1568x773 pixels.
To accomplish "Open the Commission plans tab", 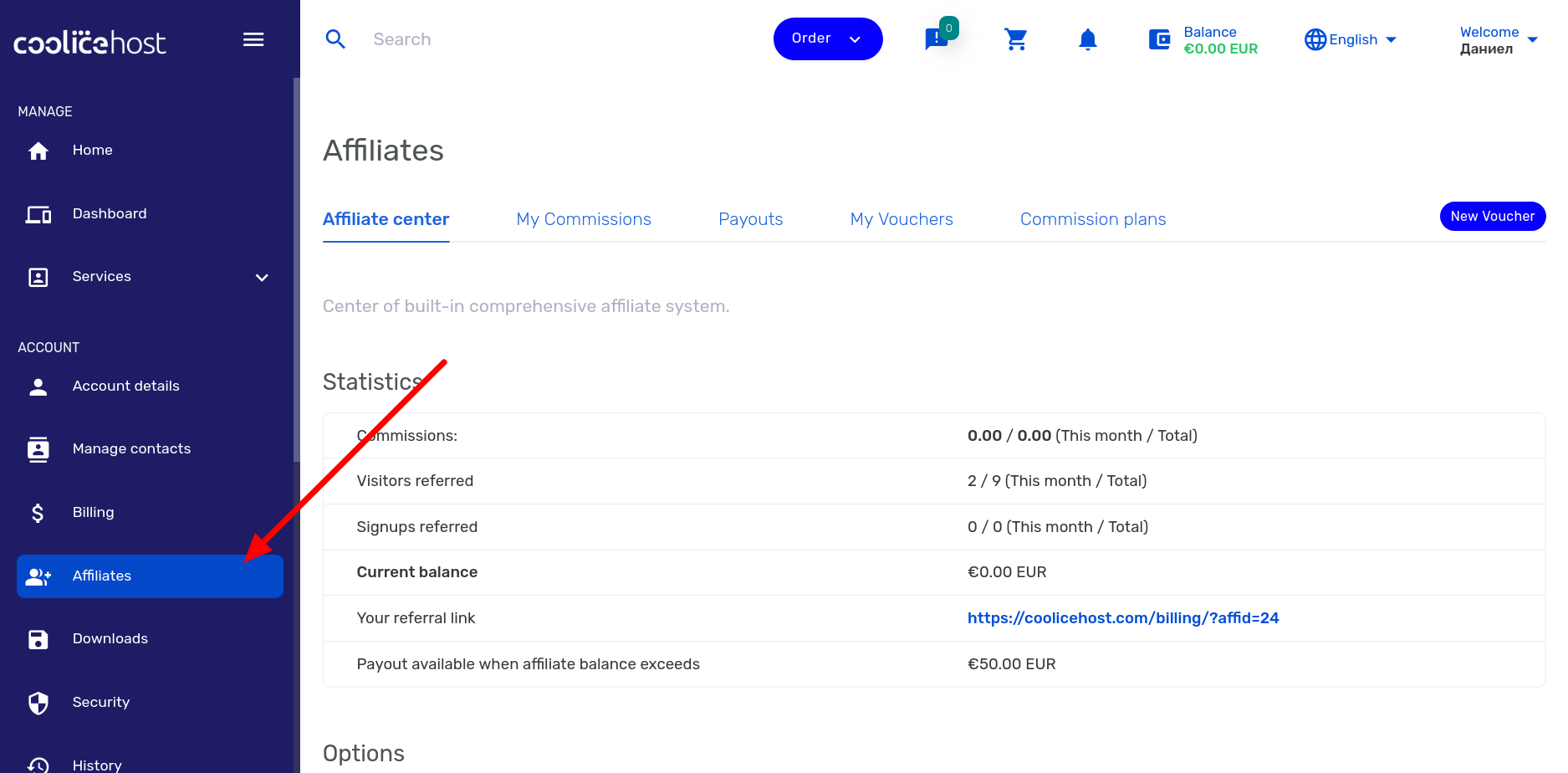I will (1093, 219).
